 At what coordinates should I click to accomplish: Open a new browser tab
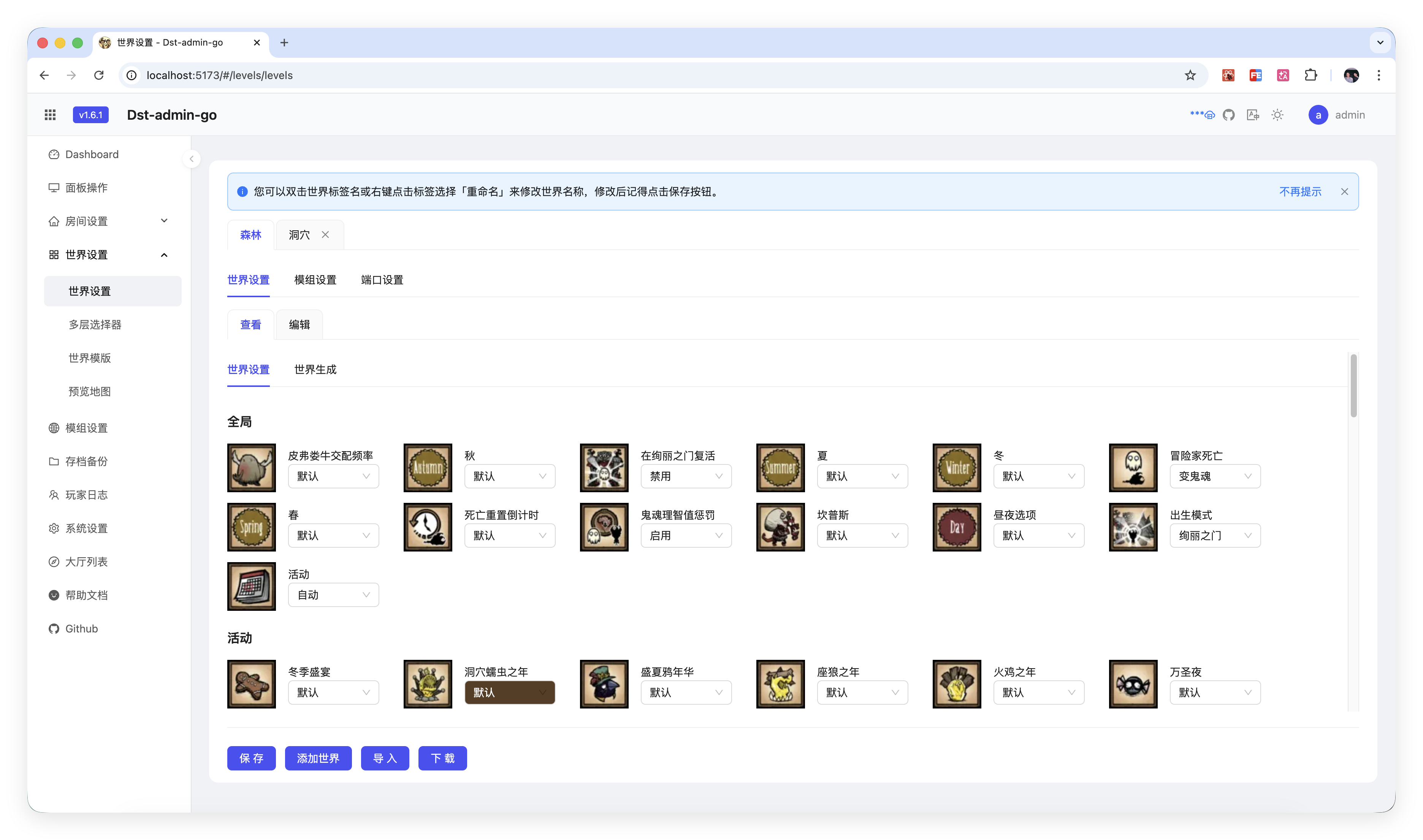[x=284, y=43]
